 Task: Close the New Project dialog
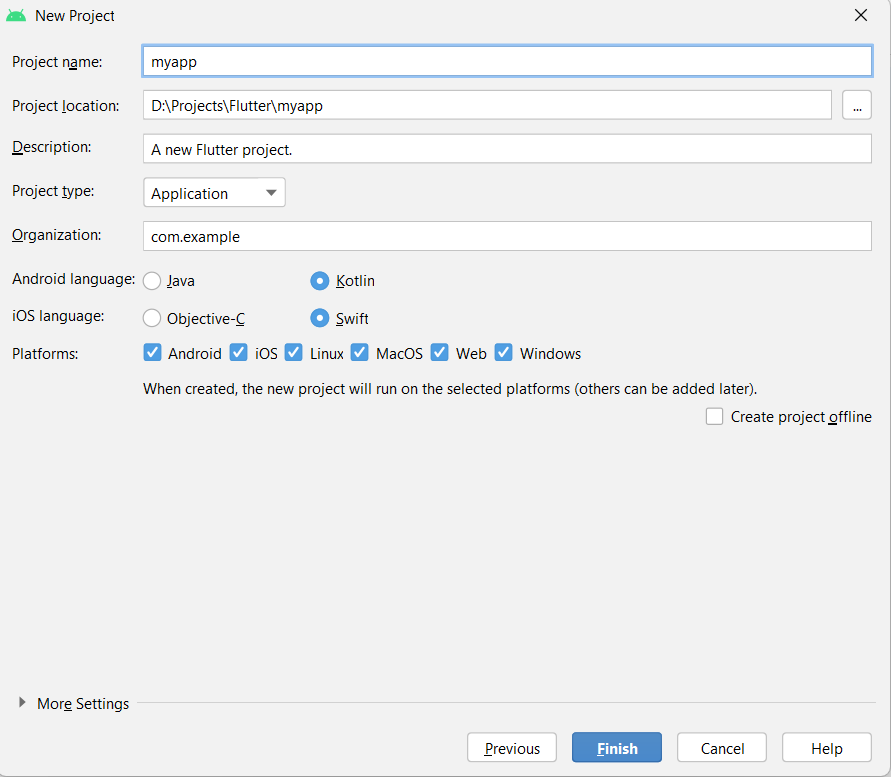861,15
